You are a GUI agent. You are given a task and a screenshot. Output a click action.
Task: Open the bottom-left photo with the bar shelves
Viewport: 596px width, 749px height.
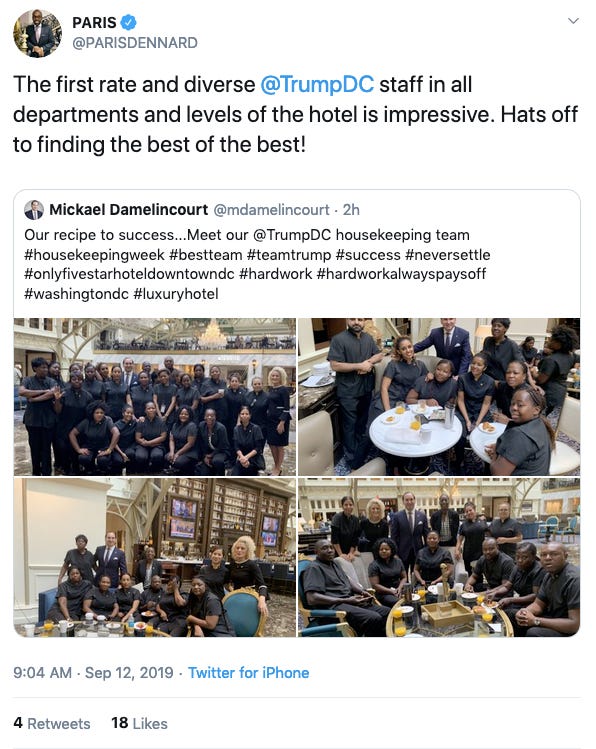(x=155, y=557)
